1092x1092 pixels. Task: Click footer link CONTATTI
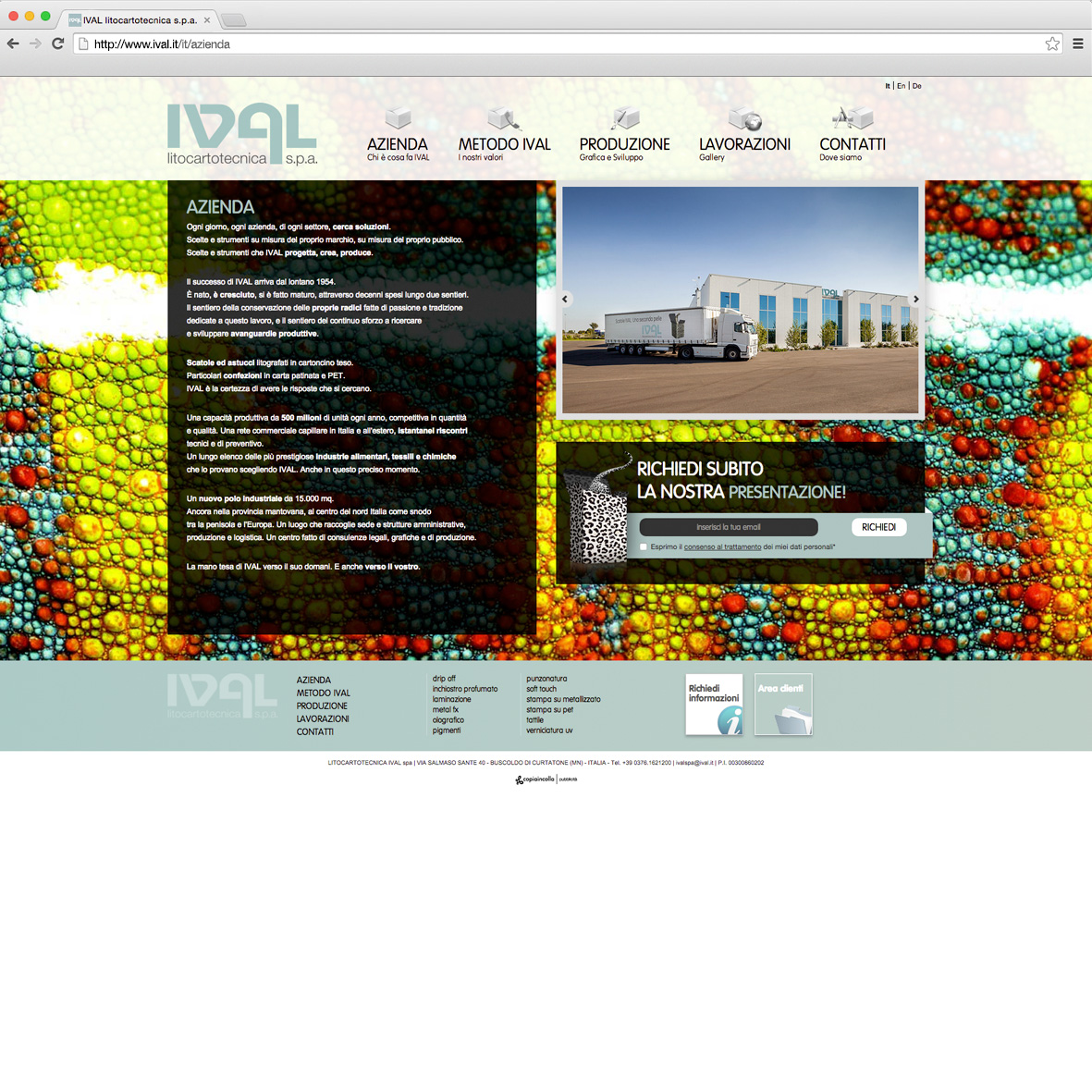(x=314, y=732)
